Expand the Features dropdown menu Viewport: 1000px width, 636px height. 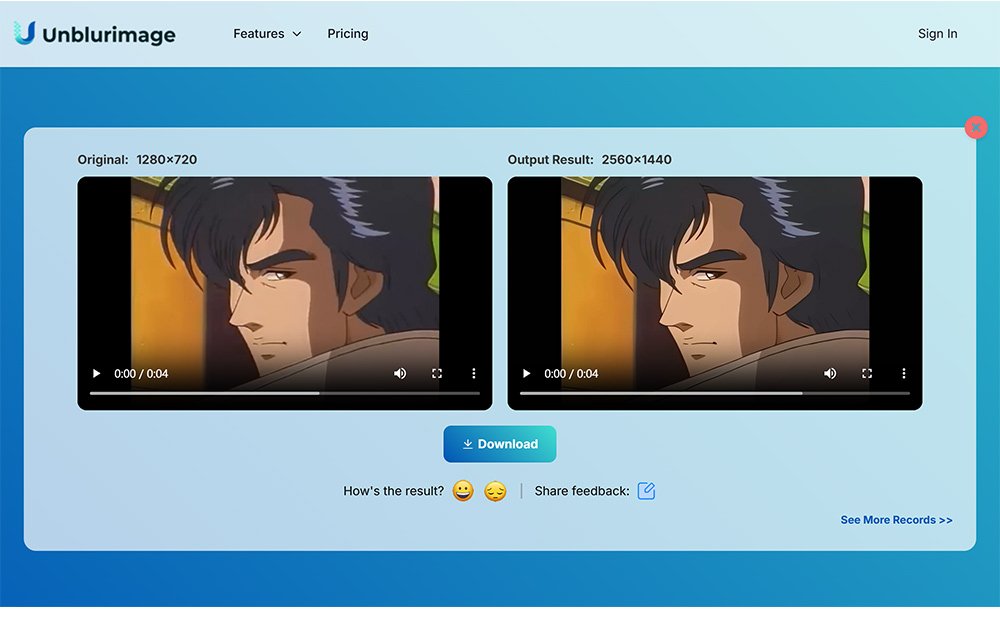266,34
